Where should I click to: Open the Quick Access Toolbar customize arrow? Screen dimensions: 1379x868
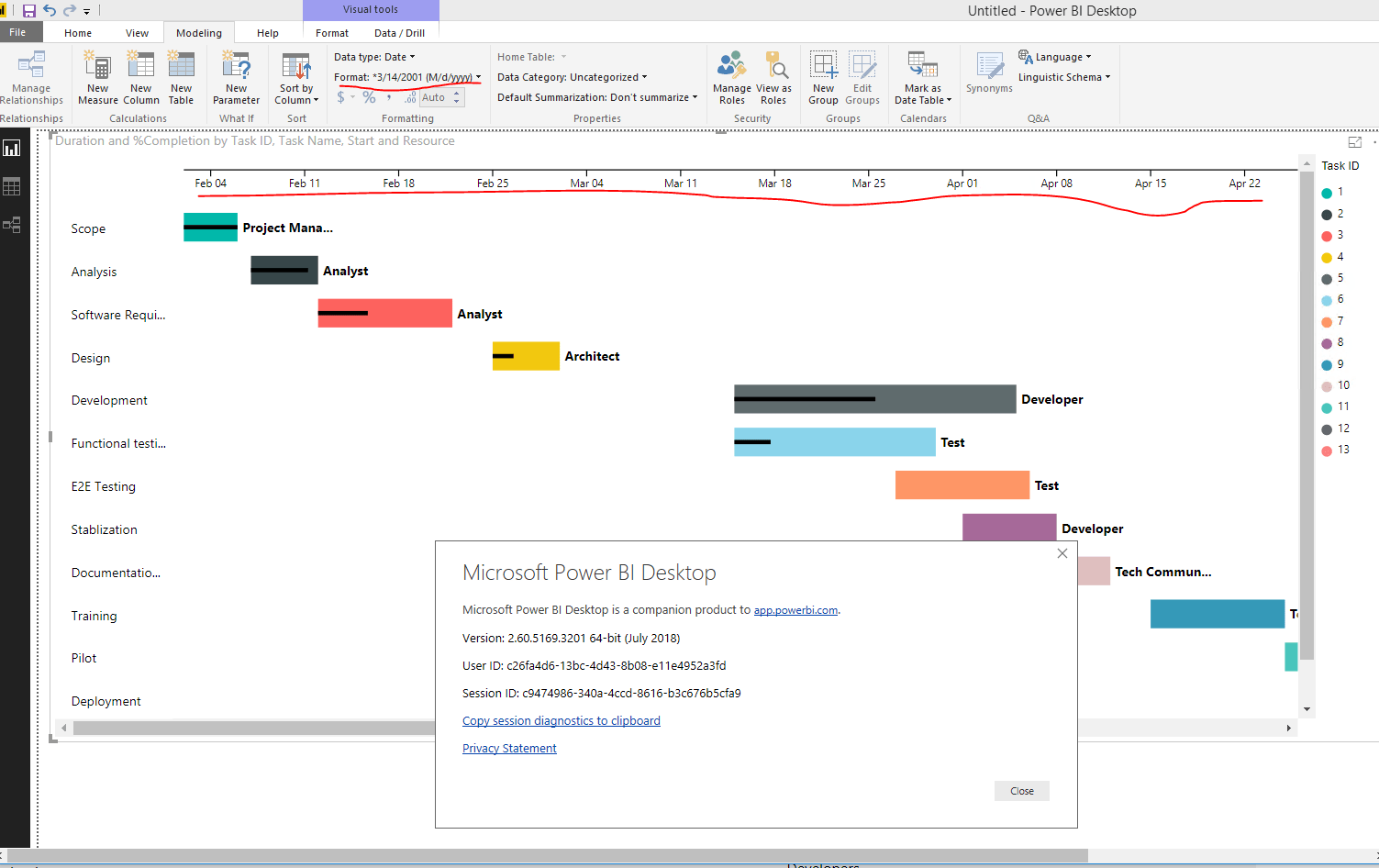click(87, 12)
